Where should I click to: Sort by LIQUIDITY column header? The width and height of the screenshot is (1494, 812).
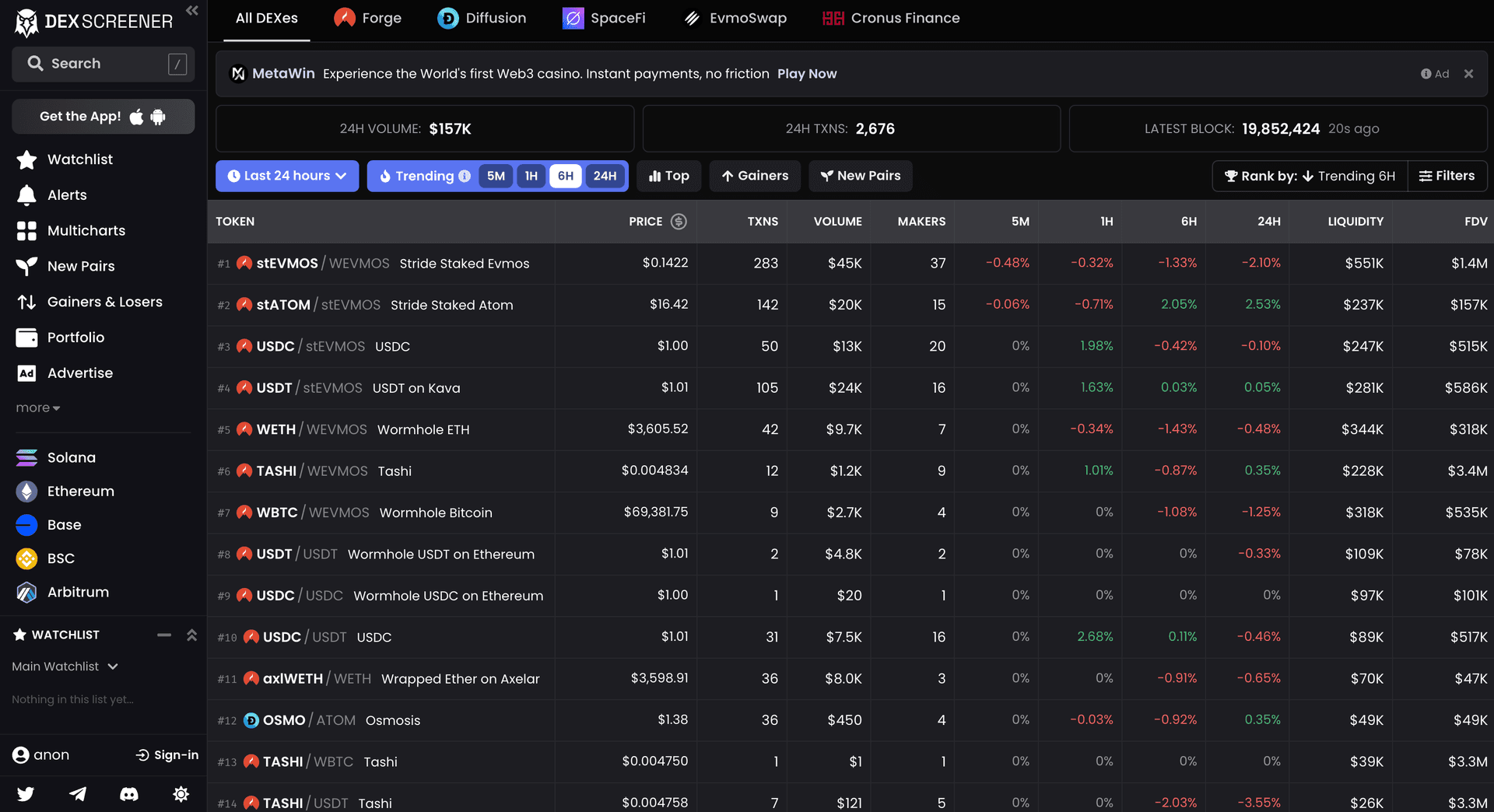[1355, 222]
